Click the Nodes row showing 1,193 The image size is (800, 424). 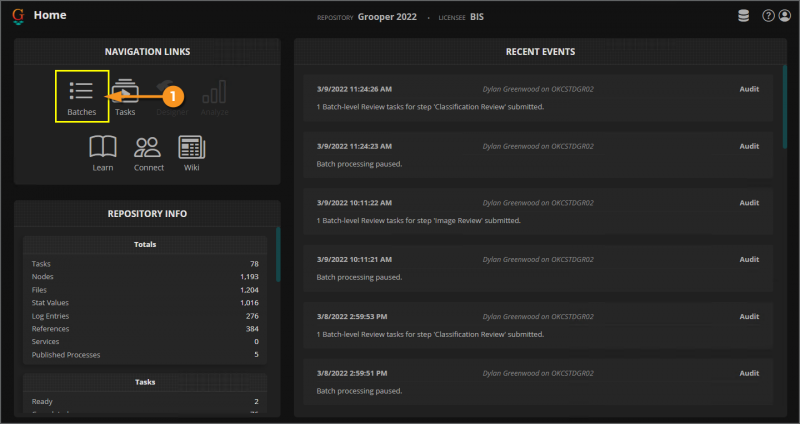(145, 277)
